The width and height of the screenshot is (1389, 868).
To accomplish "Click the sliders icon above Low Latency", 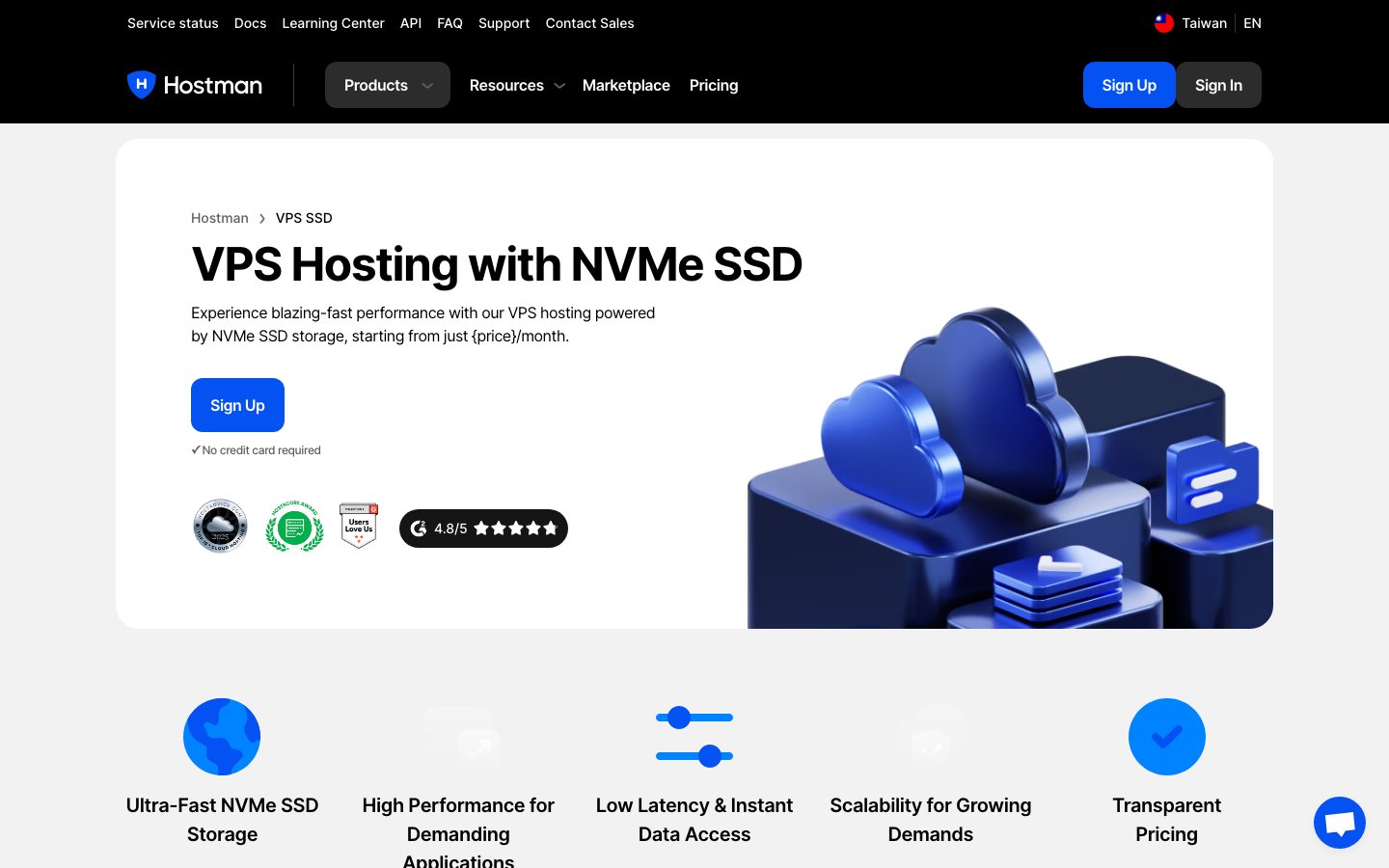I will point(694,737).
